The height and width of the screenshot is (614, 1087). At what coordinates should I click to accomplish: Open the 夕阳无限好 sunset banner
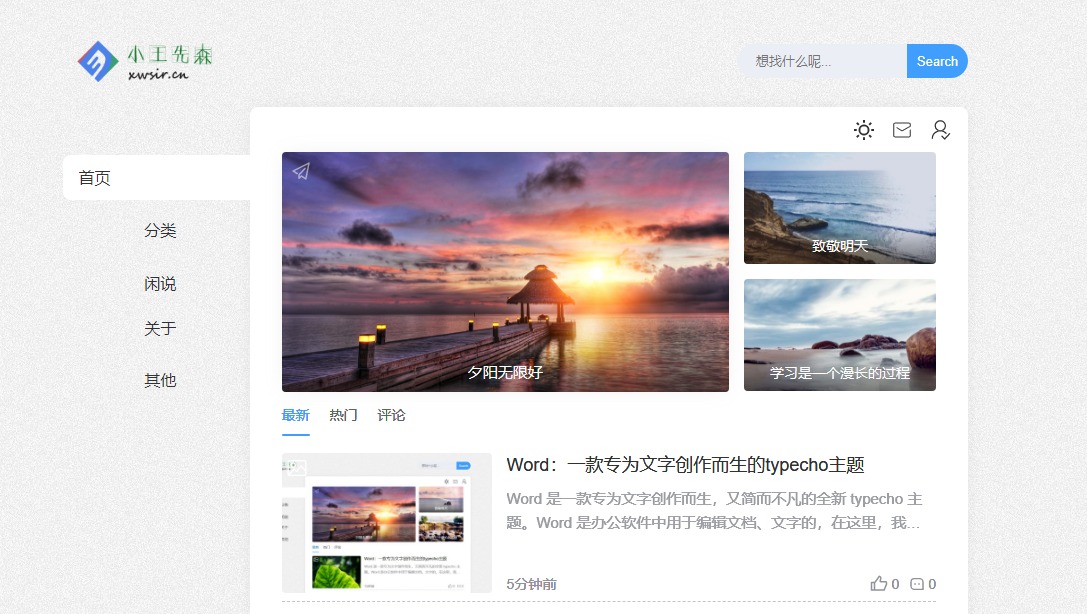[x=505, y=271]
